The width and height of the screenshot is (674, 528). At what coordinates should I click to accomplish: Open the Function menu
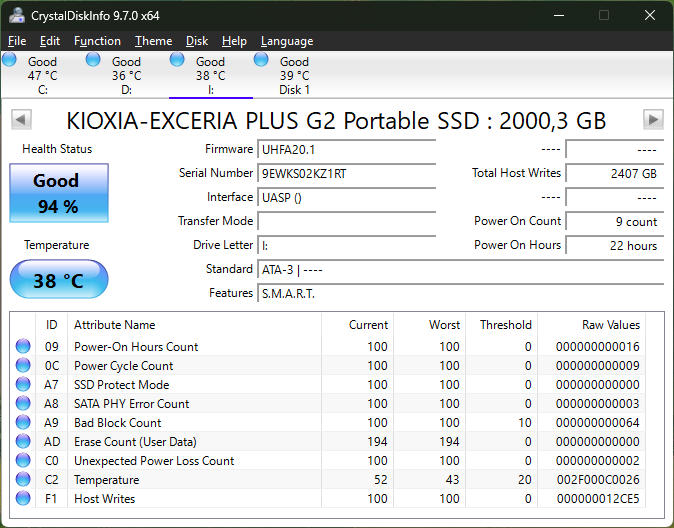pos(97,41)
